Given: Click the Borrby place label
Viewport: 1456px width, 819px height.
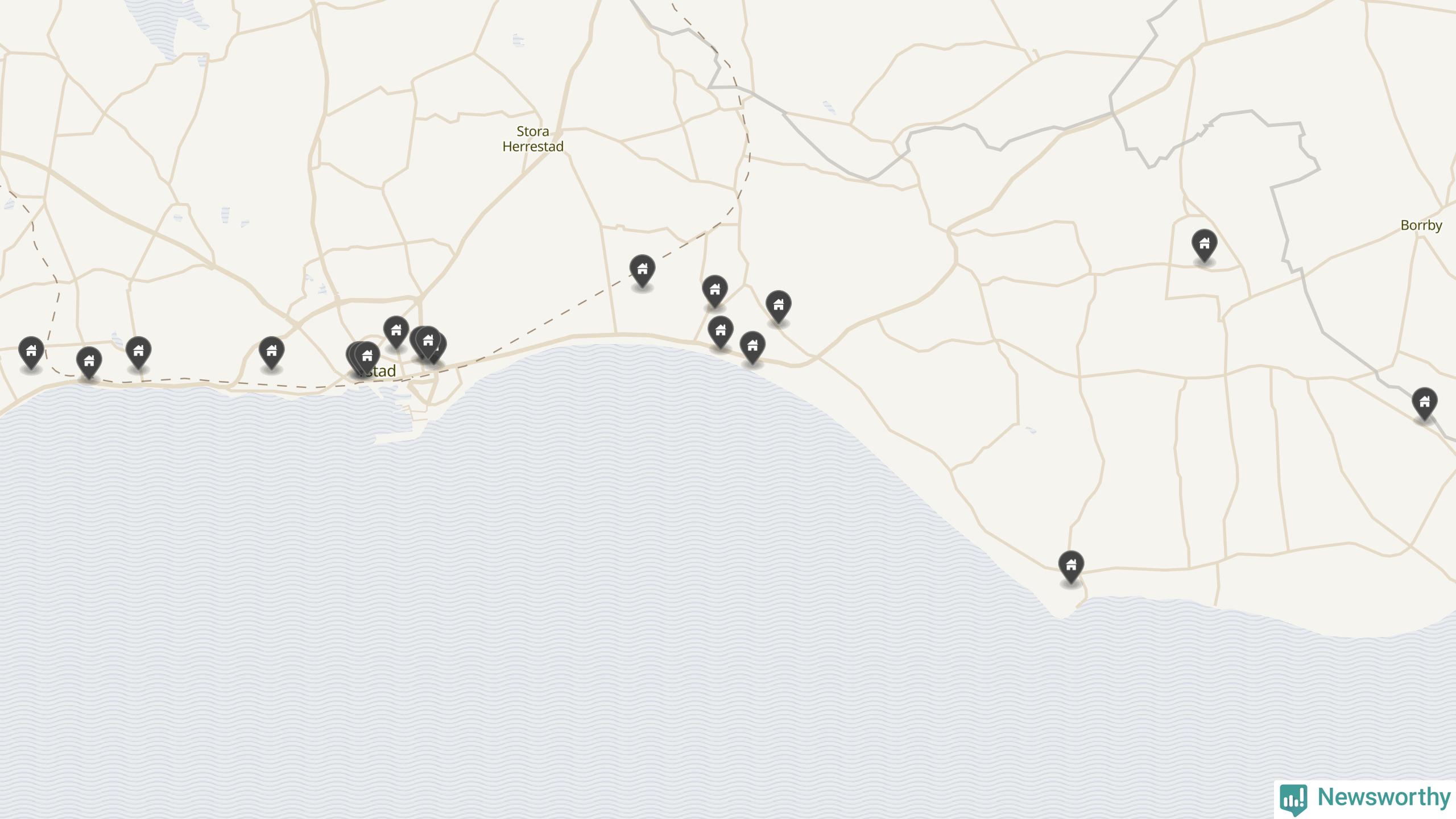Looking at the screenshot, I should (1421, 225).
